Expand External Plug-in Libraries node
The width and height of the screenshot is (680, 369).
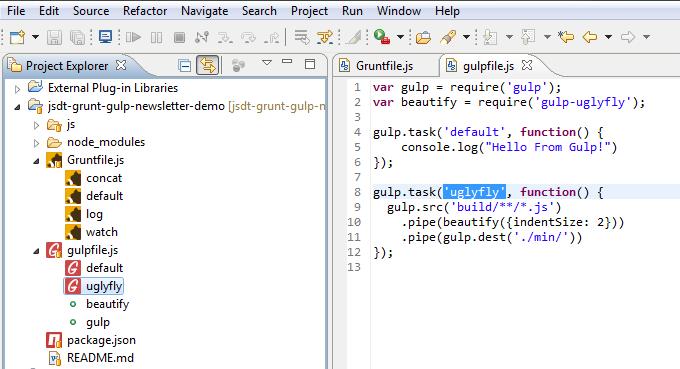[17, 89]
